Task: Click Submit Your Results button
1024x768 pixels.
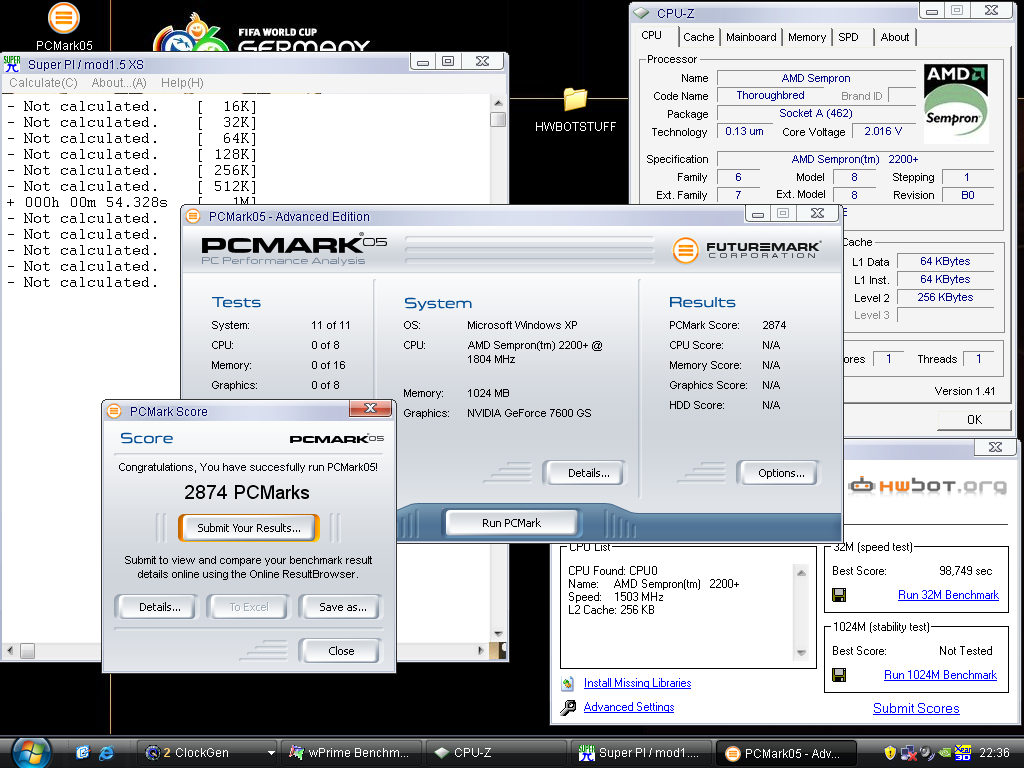Action: [249, 528]
